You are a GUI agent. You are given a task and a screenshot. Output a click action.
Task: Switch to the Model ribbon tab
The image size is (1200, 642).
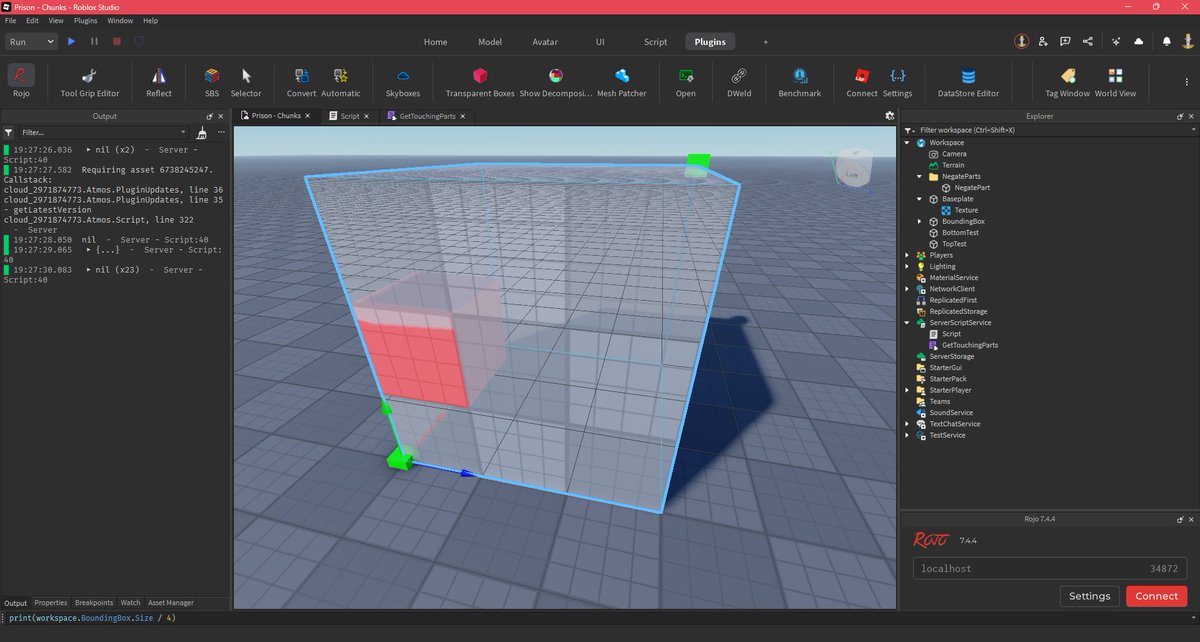coord(490,42)
